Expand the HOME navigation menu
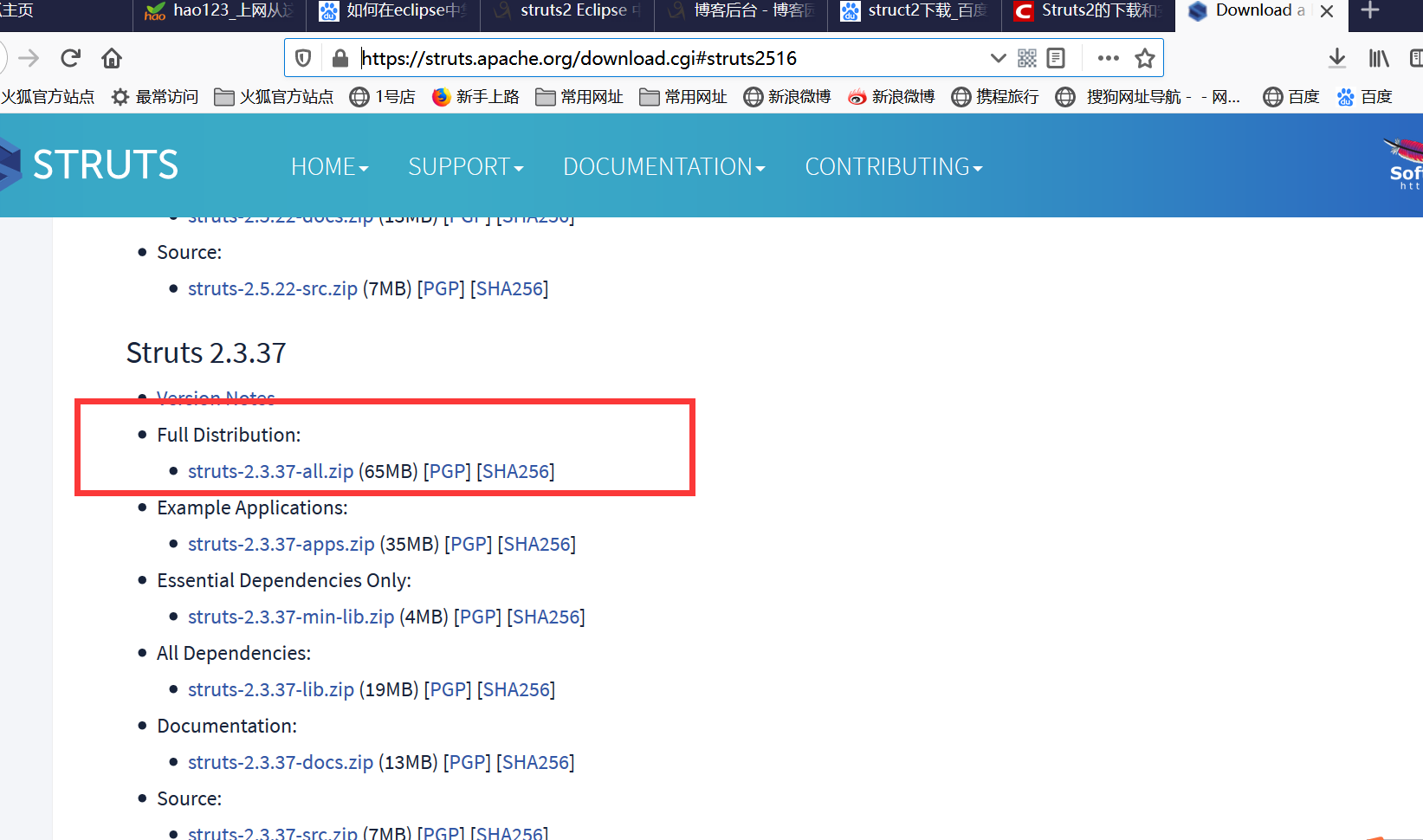1423x840 pixels. click(x=330, y=166)
